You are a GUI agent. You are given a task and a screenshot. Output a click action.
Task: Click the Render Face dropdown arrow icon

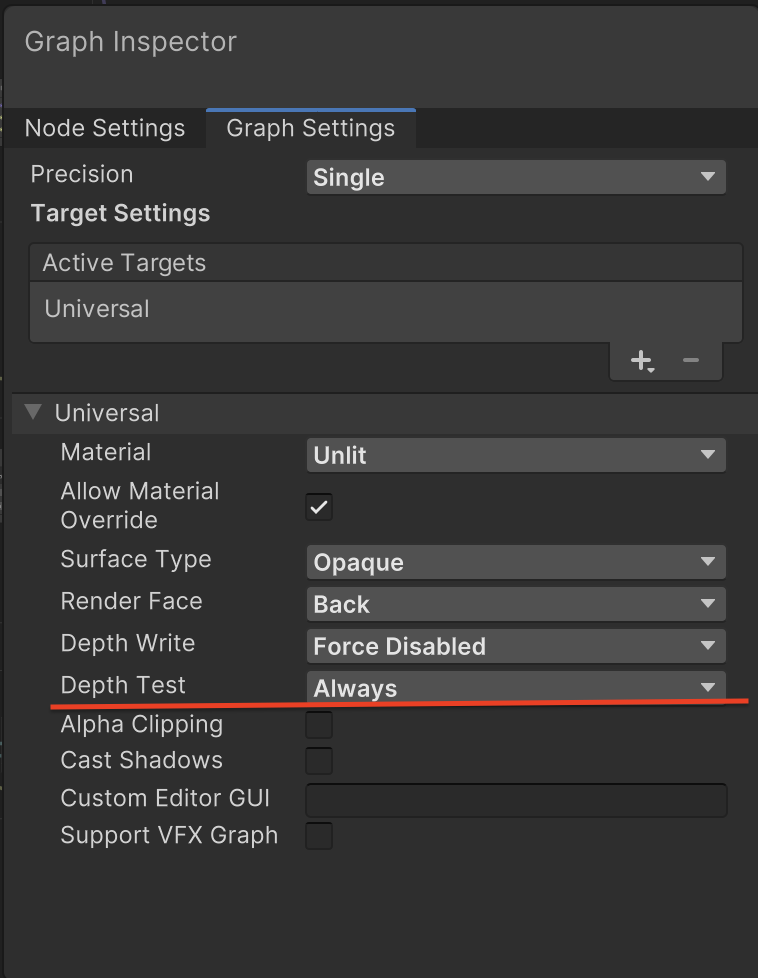click(712, 604)
